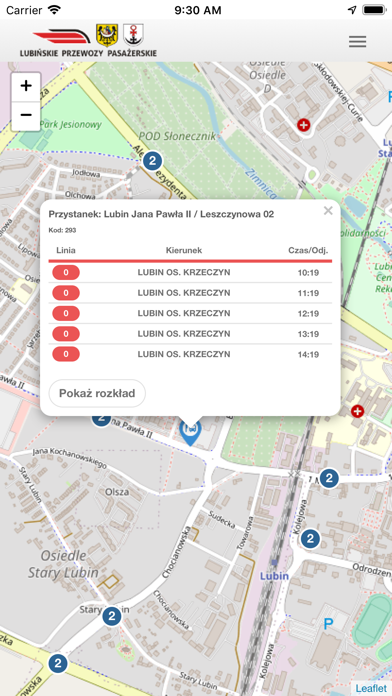
Task: Select line 0 badge for 12:19 departure
Action: coord(66,313)
